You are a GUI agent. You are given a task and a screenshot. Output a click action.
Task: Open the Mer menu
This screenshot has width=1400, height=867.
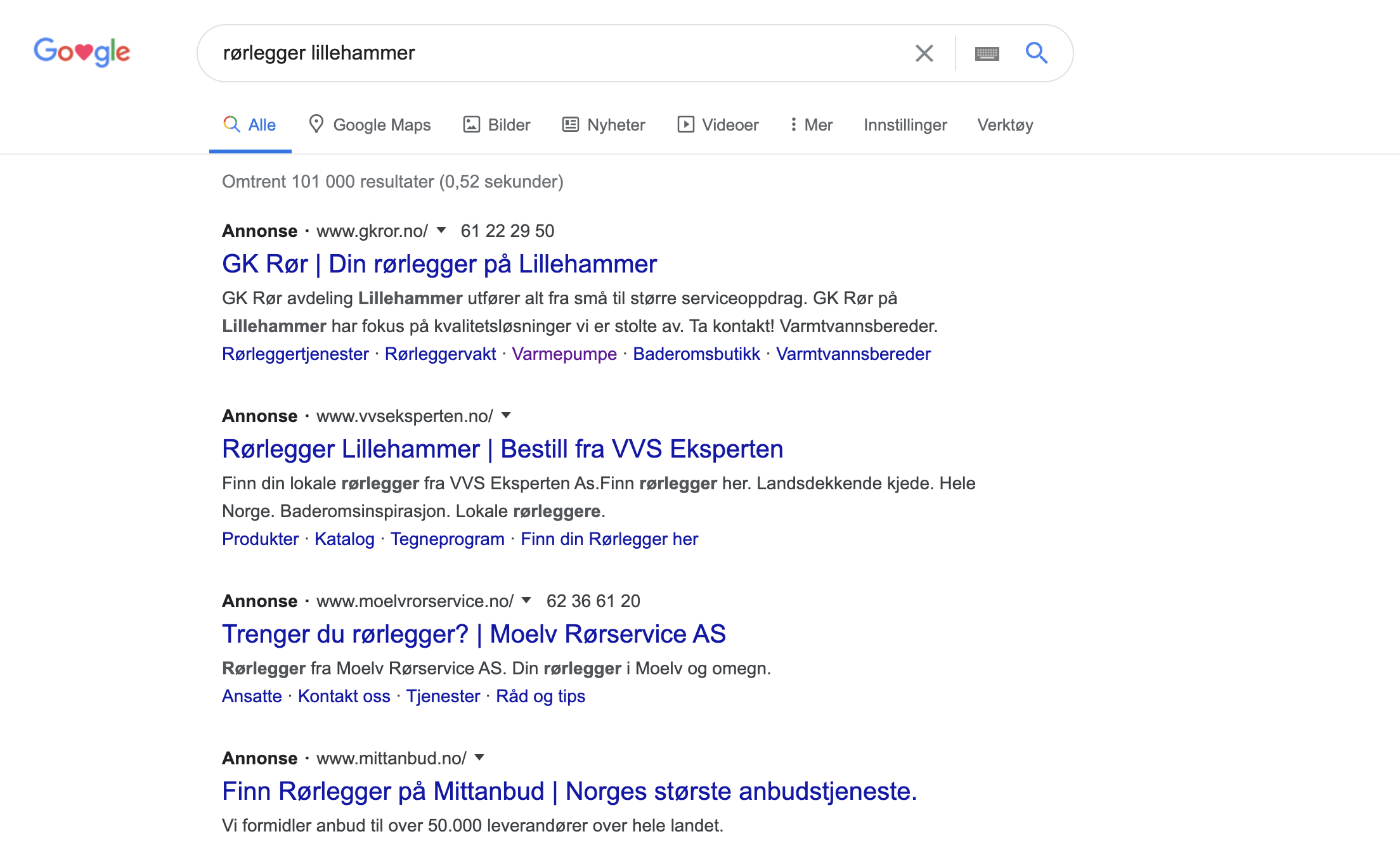[811, 125]
